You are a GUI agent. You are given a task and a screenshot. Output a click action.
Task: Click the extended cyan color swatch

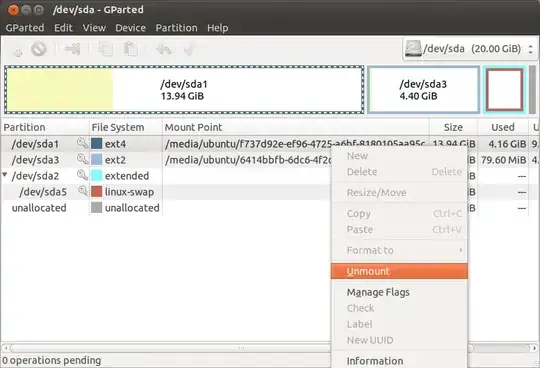click(96, 175)
